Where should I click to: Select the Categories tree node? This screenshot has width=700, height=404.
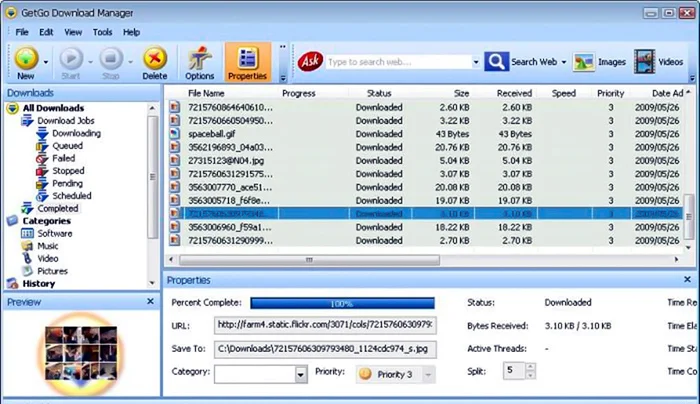pyautogui.click(x=46, y=221)
